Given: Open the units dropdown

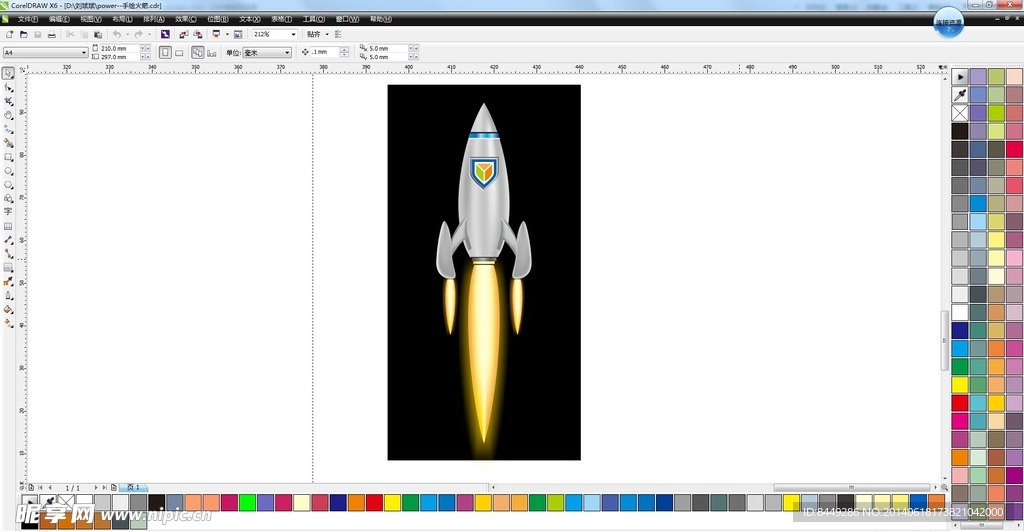Looking at the screenshot, I should coord(286,52).
